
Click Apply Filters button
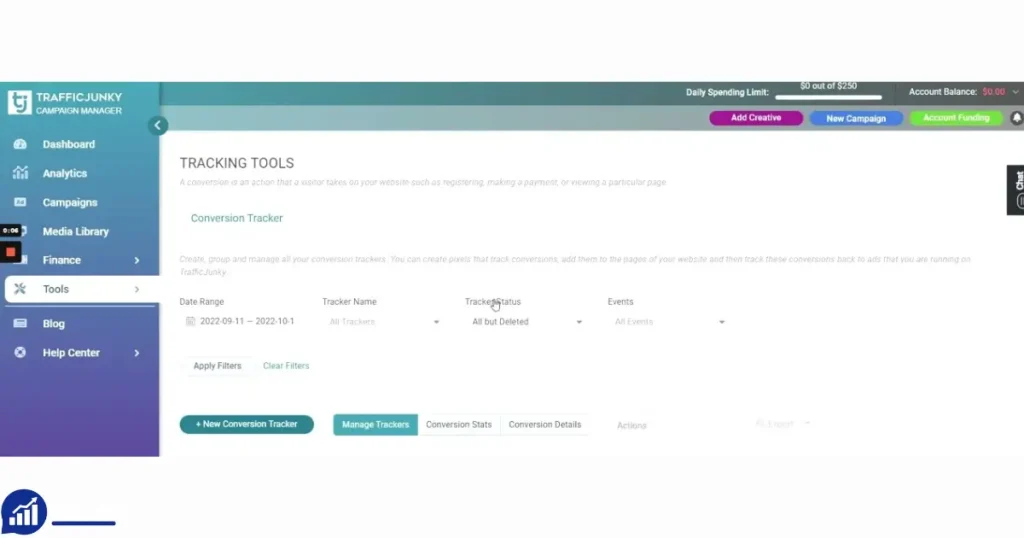tap(217, 366)
